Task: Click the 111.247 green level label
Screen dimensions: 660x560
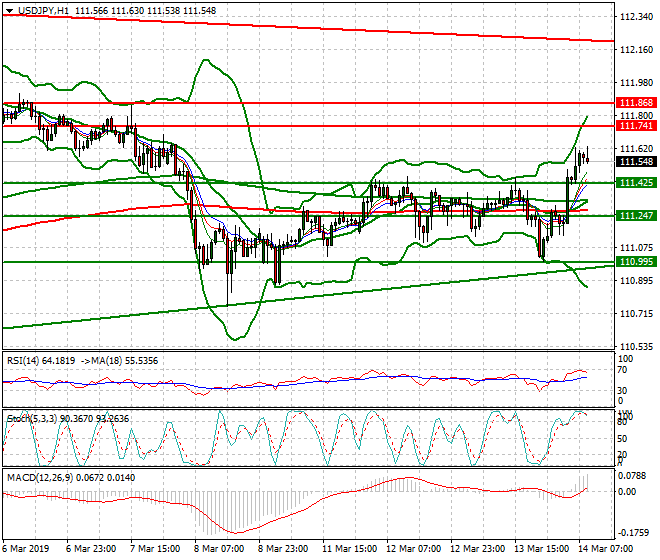Action: click(636, 216)
